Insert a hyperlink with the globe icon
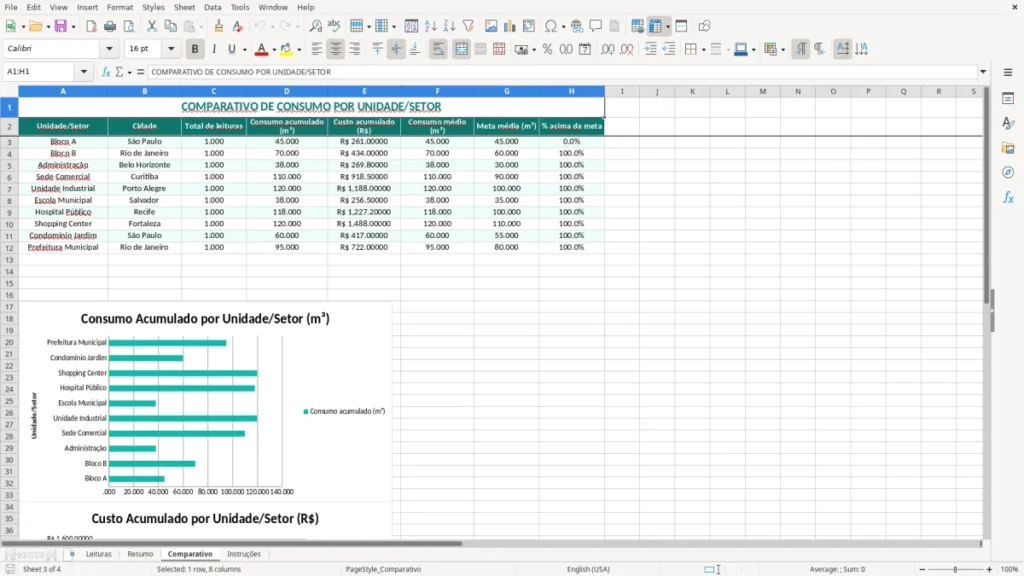Screen dimensions: 1024x576 tap(577, 26)
